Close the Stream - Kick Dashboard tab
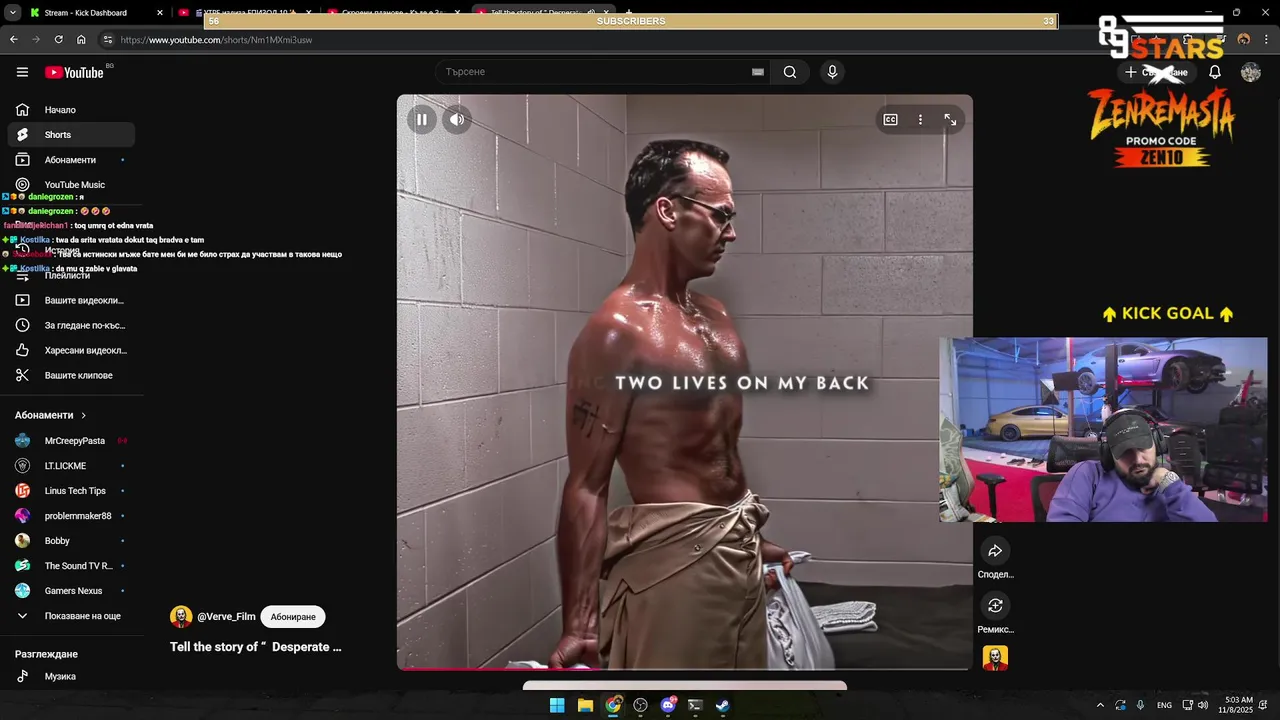 tap(159, 13)
